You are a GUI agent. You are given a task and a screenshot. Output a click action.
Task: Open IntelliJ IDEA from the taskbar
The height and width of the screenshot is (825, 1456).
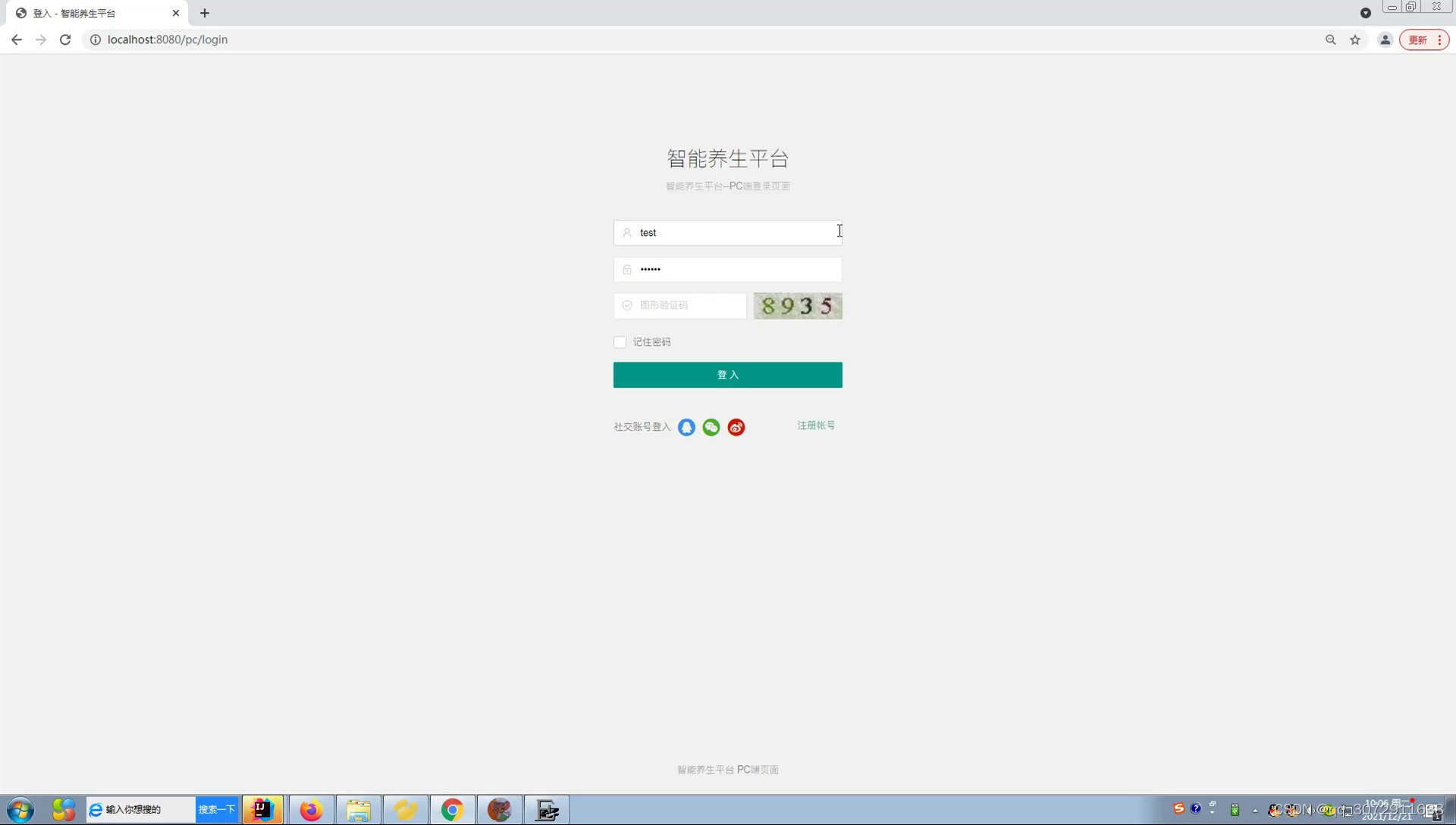coord(262,810)
